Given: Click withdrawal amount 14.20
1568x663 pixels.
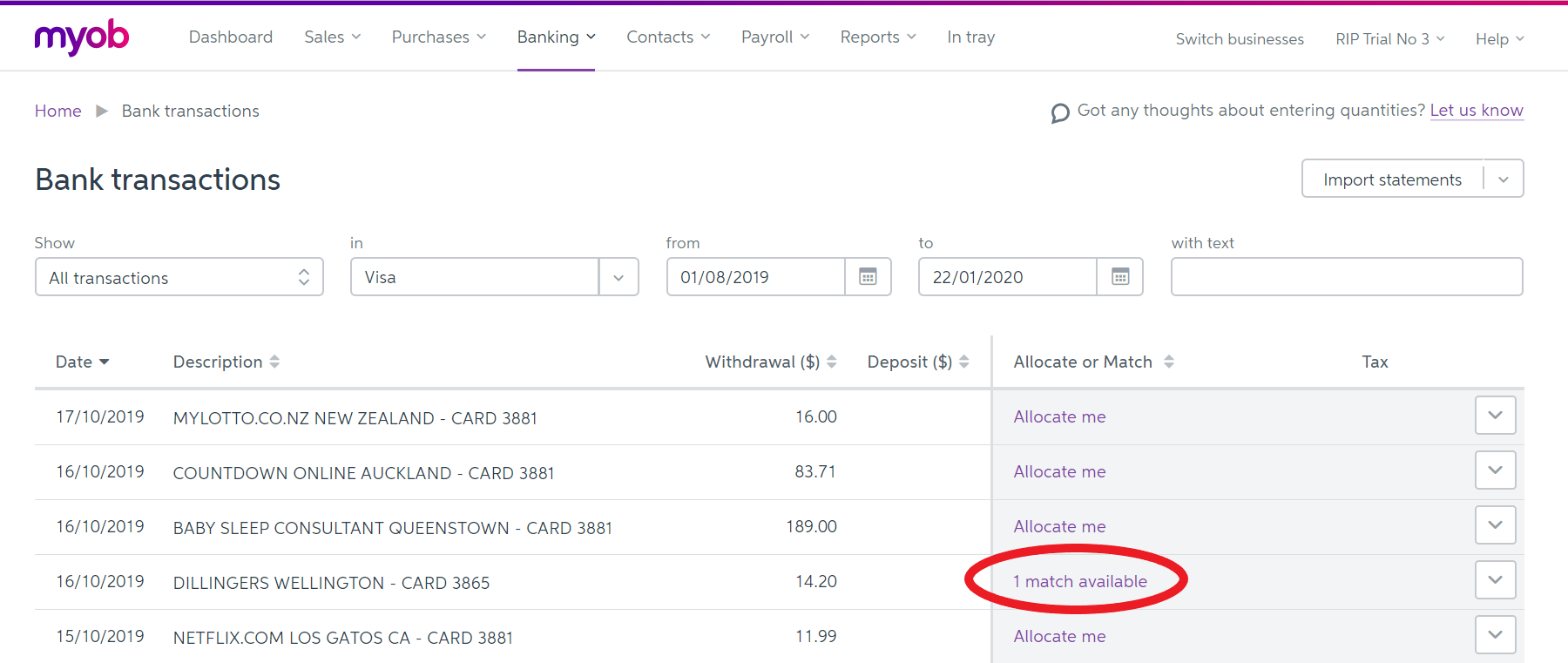Looking at the screenshot, I should pos(816,581).
